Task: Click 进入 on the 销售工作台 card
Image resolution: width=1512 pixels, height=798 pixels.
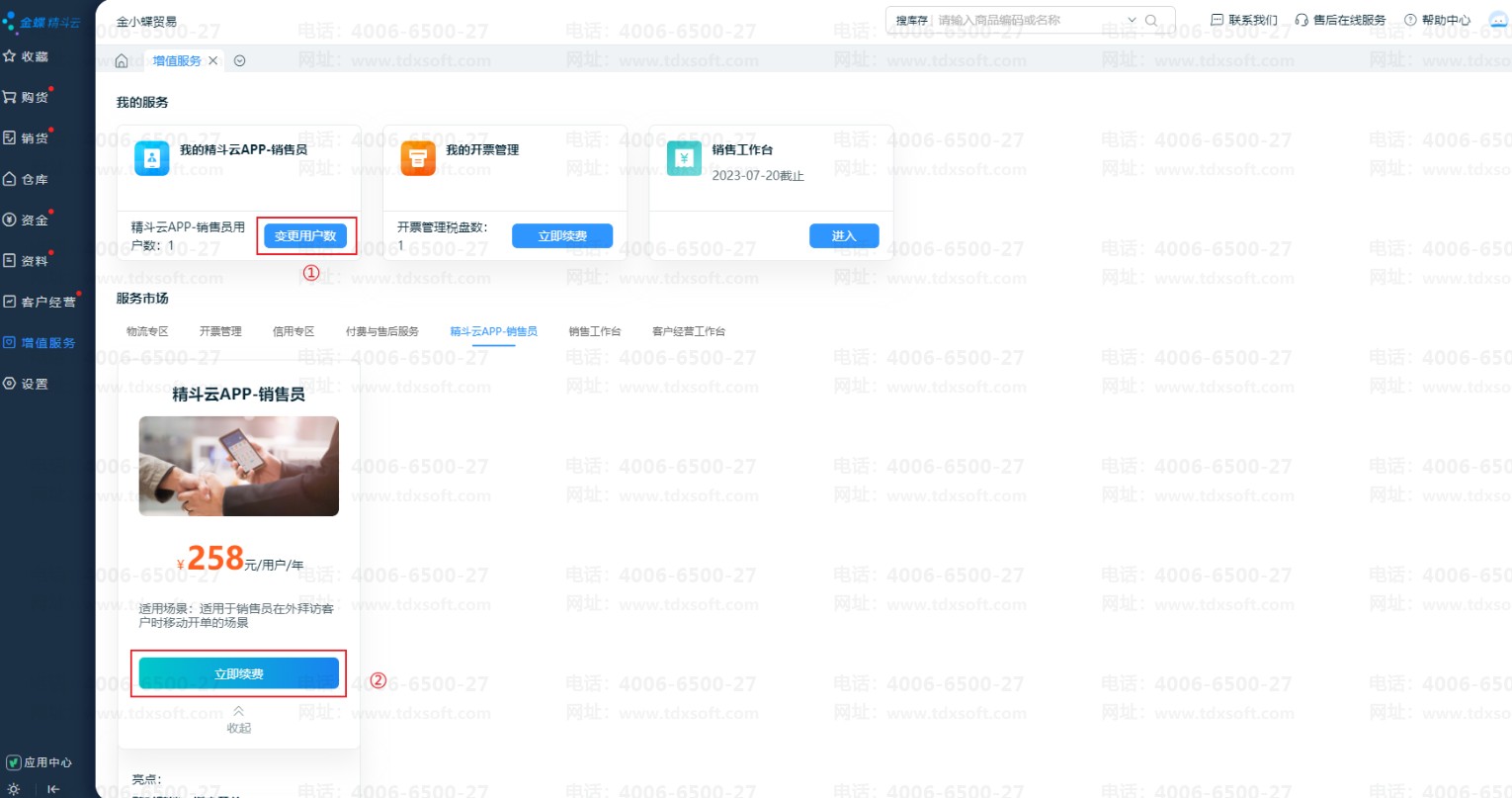Action: [x=843, y=236]
